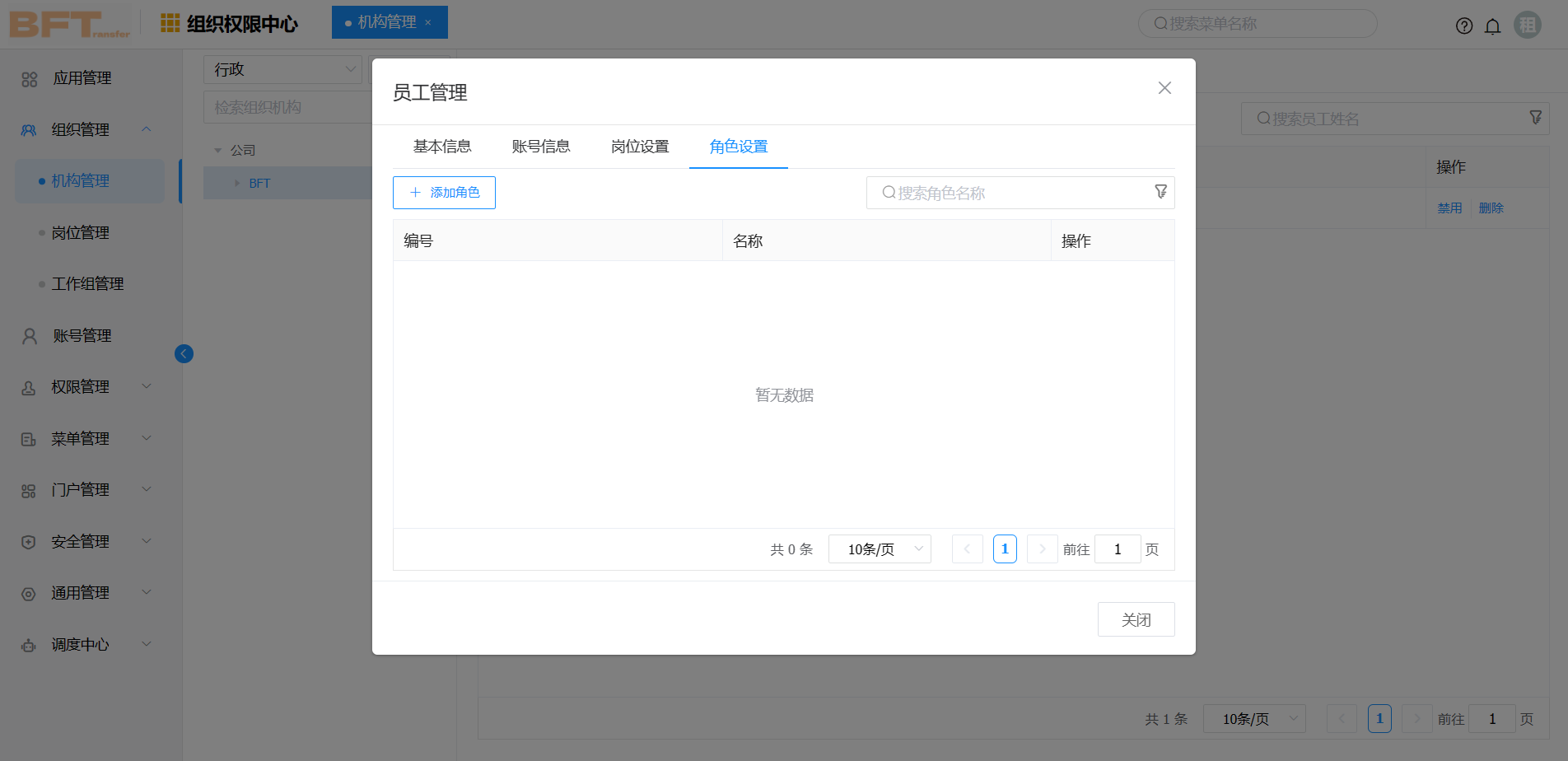Click the 添加角色 button
Screen dimensions: 1568x761
click(x=444, y=193)
